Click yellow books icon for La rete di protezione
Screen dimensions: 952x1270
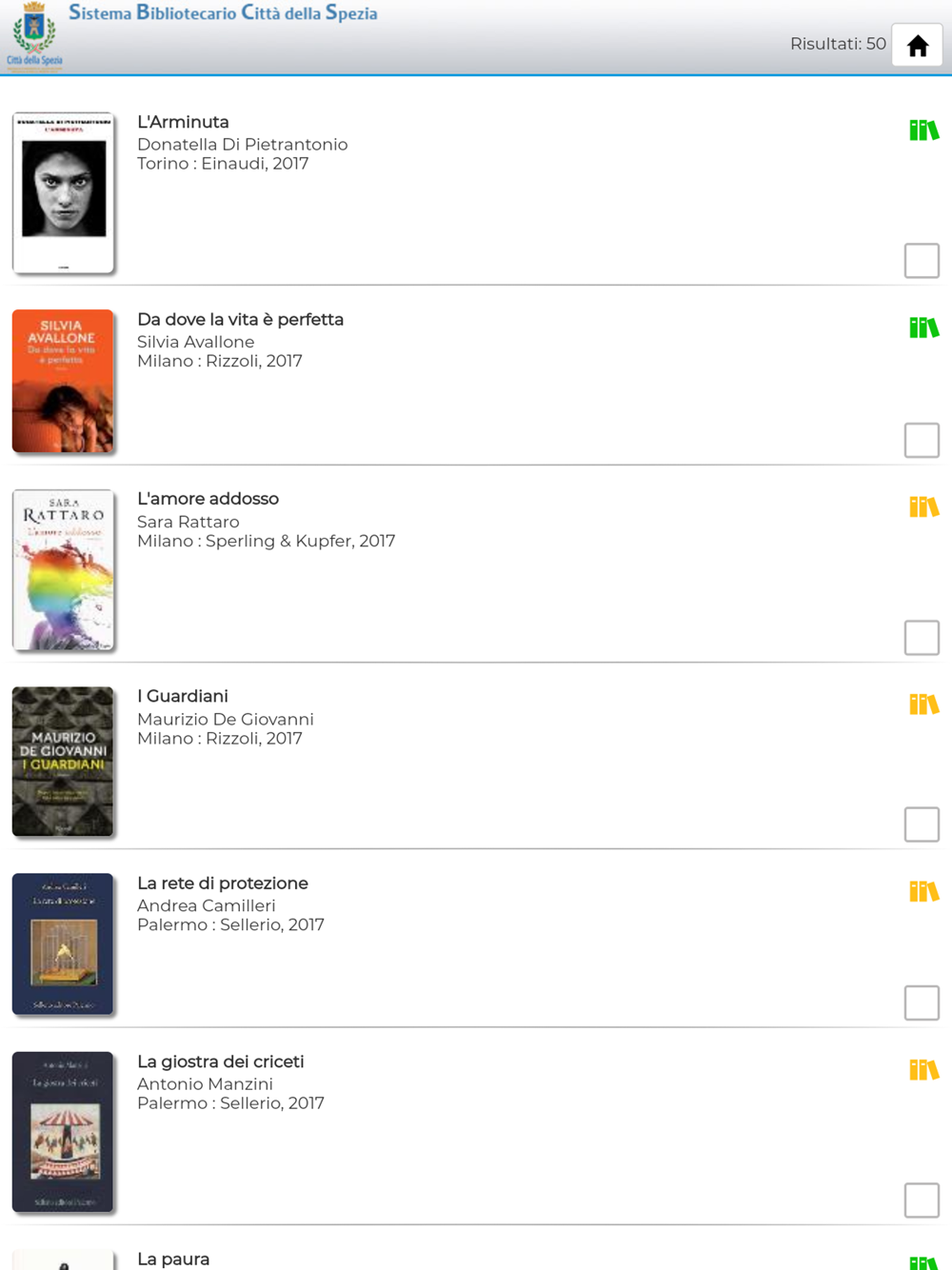(923, 891)
